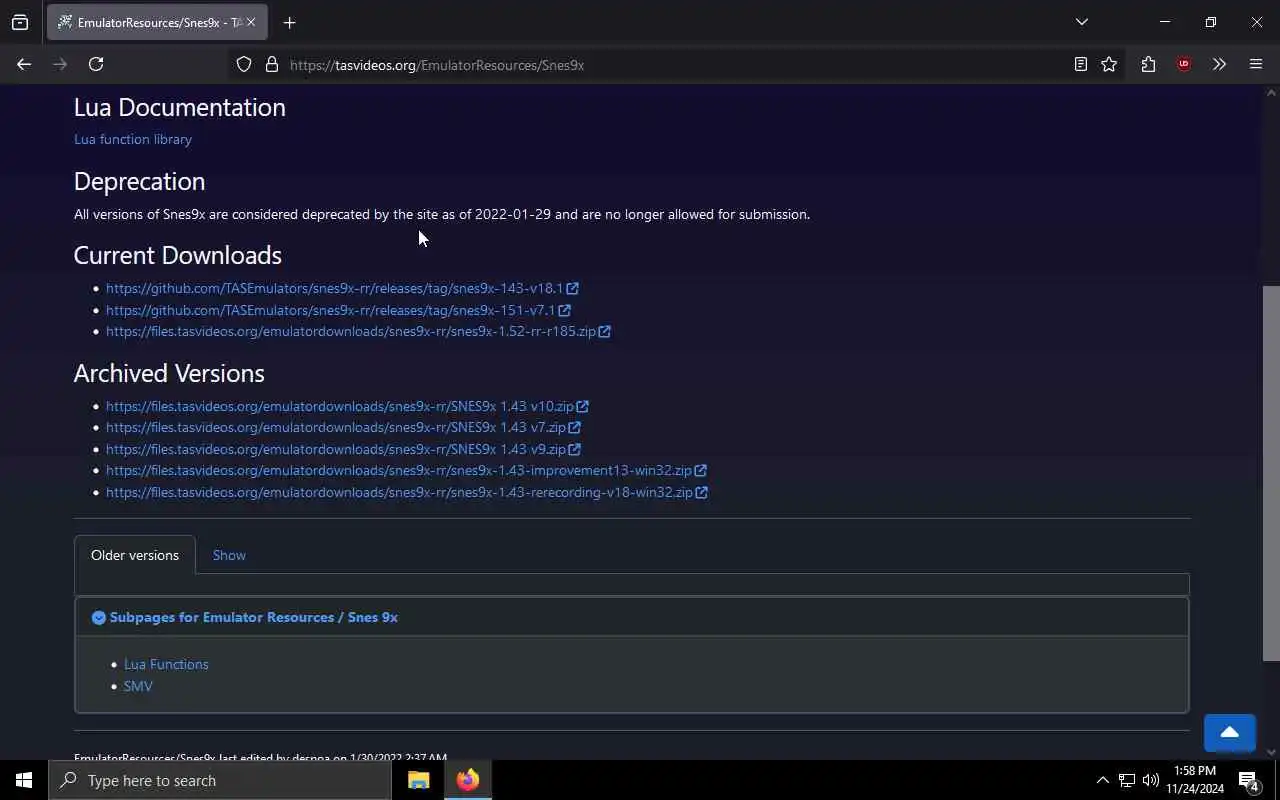Click the blue scroll-to-top arrow button
Viewport: 1280px width, 800px height.
tap(1230, 733)
